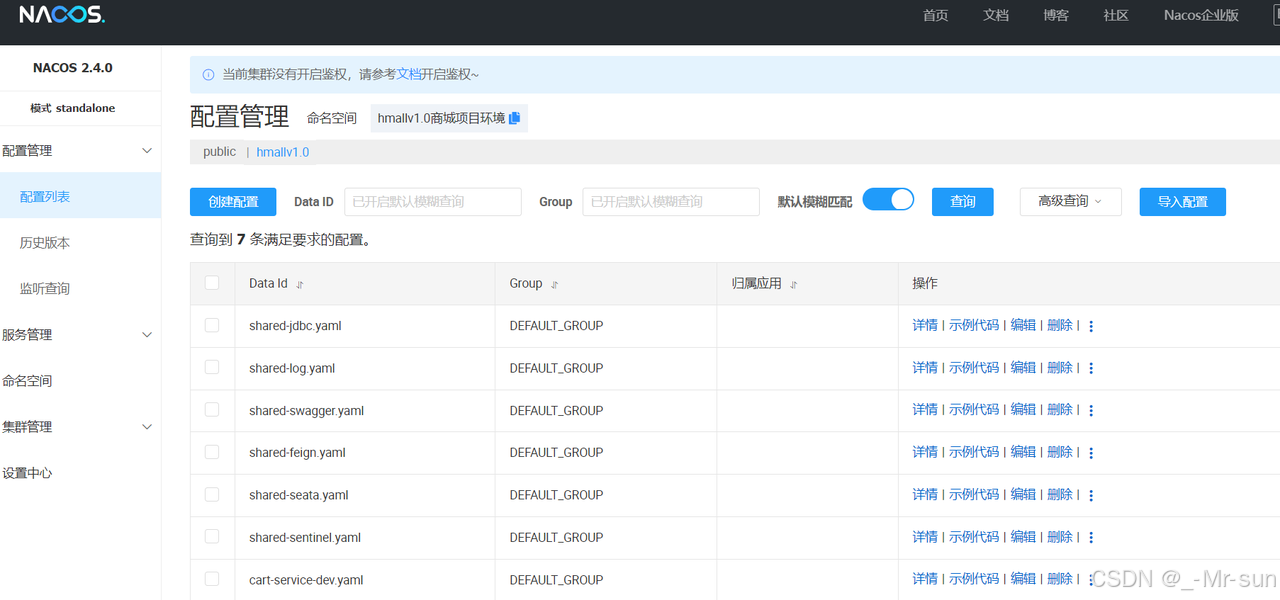Click DEFAULT_GROUP in shared-feign.yaml row

point(556,453)
